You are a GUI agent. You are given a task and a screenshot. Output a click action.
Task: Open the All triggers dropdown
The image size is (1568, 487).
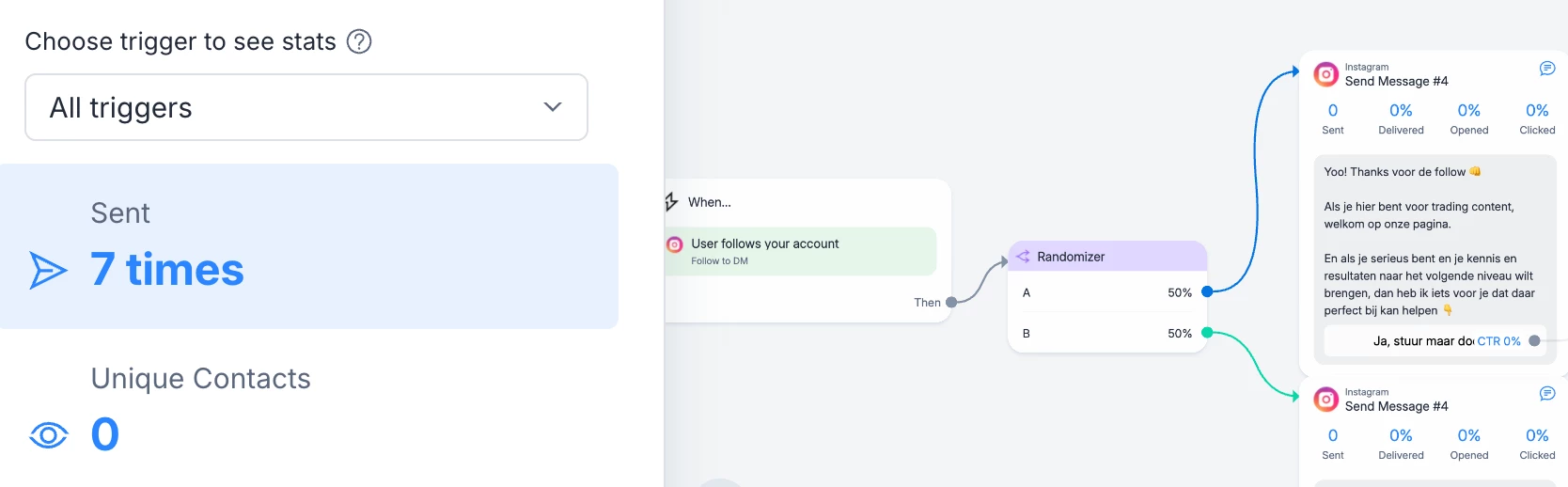pos(306,107)
